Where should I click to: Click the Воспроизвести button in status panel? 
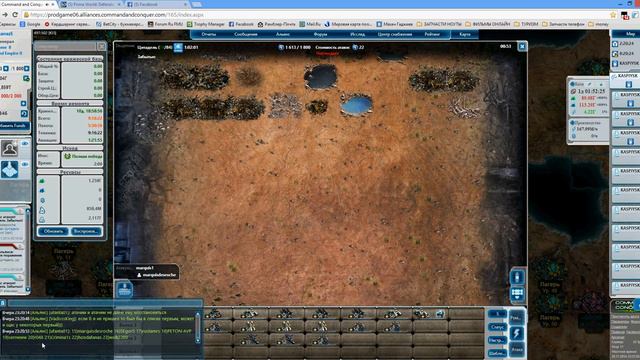[x=86, y=231]
